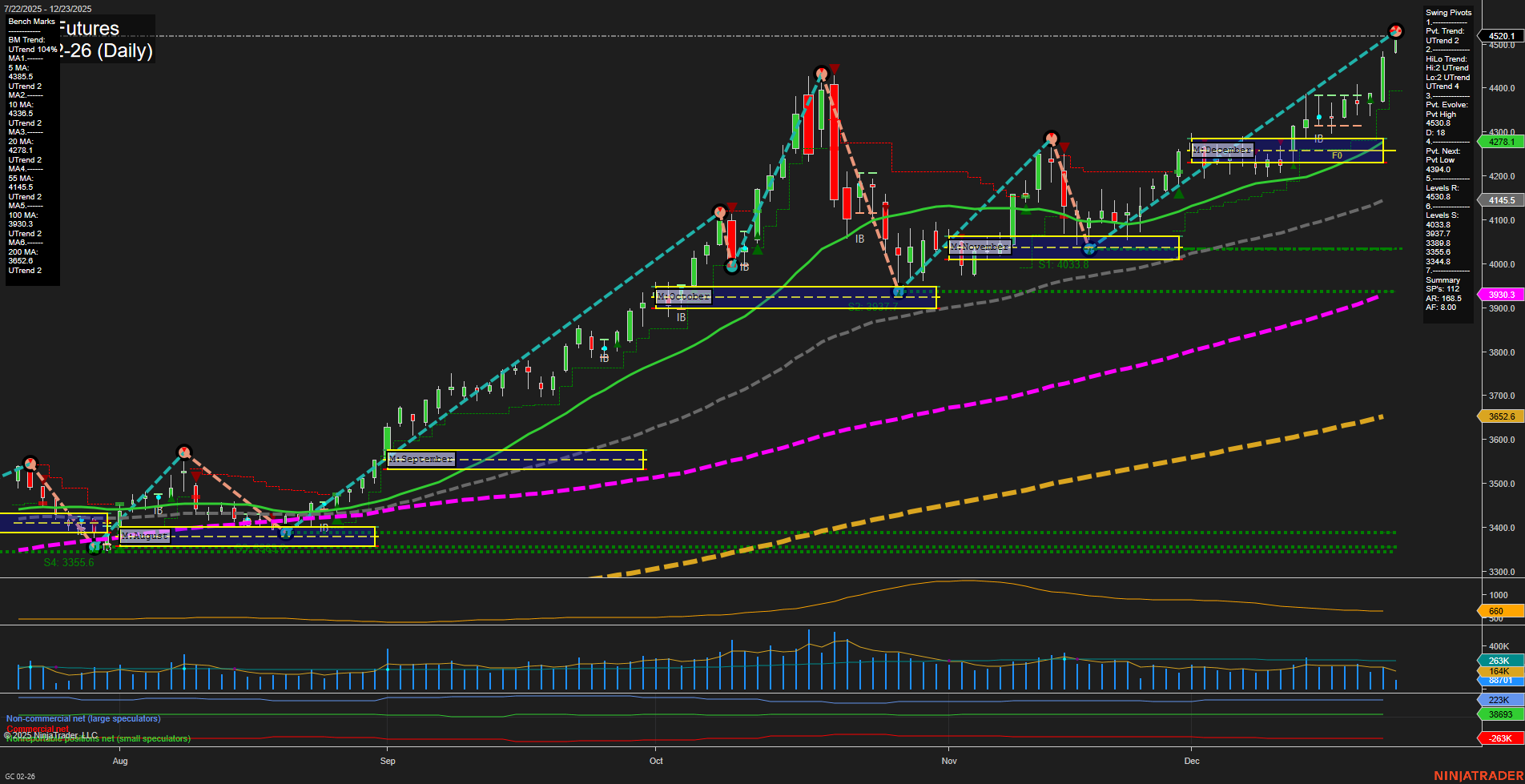Toggle the Non-commercial net (large speculators) plot

click(82, 718)
